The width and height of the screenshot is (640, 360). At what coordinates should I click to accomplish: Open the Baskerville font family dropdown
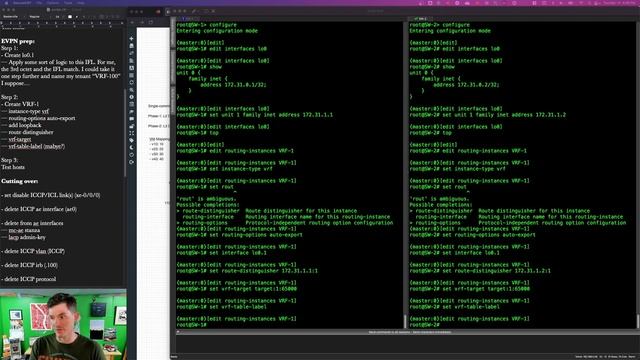[13, 17]
